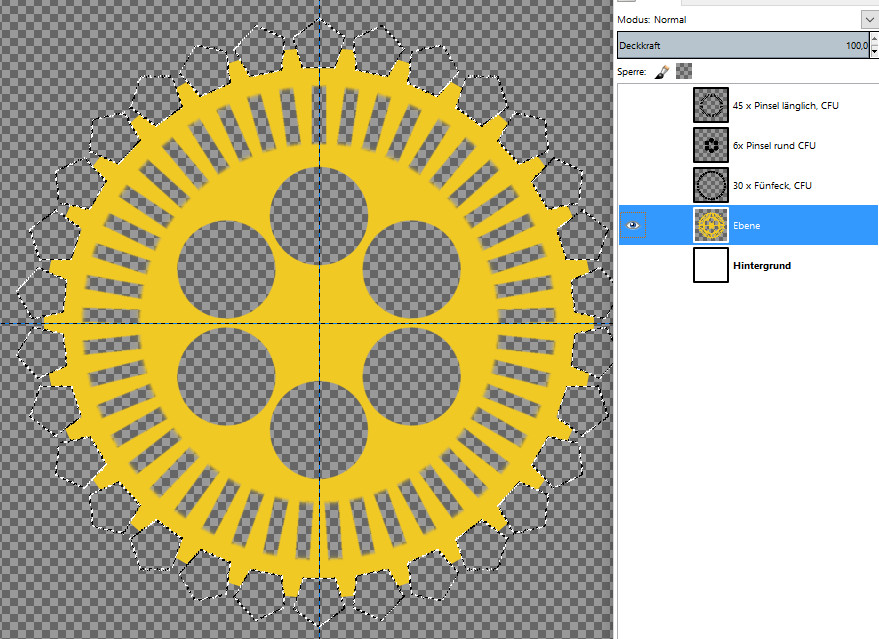Click the Deckkraft spinner arrows
Viewport: 879px width, 639px height.
click(874, 45)
